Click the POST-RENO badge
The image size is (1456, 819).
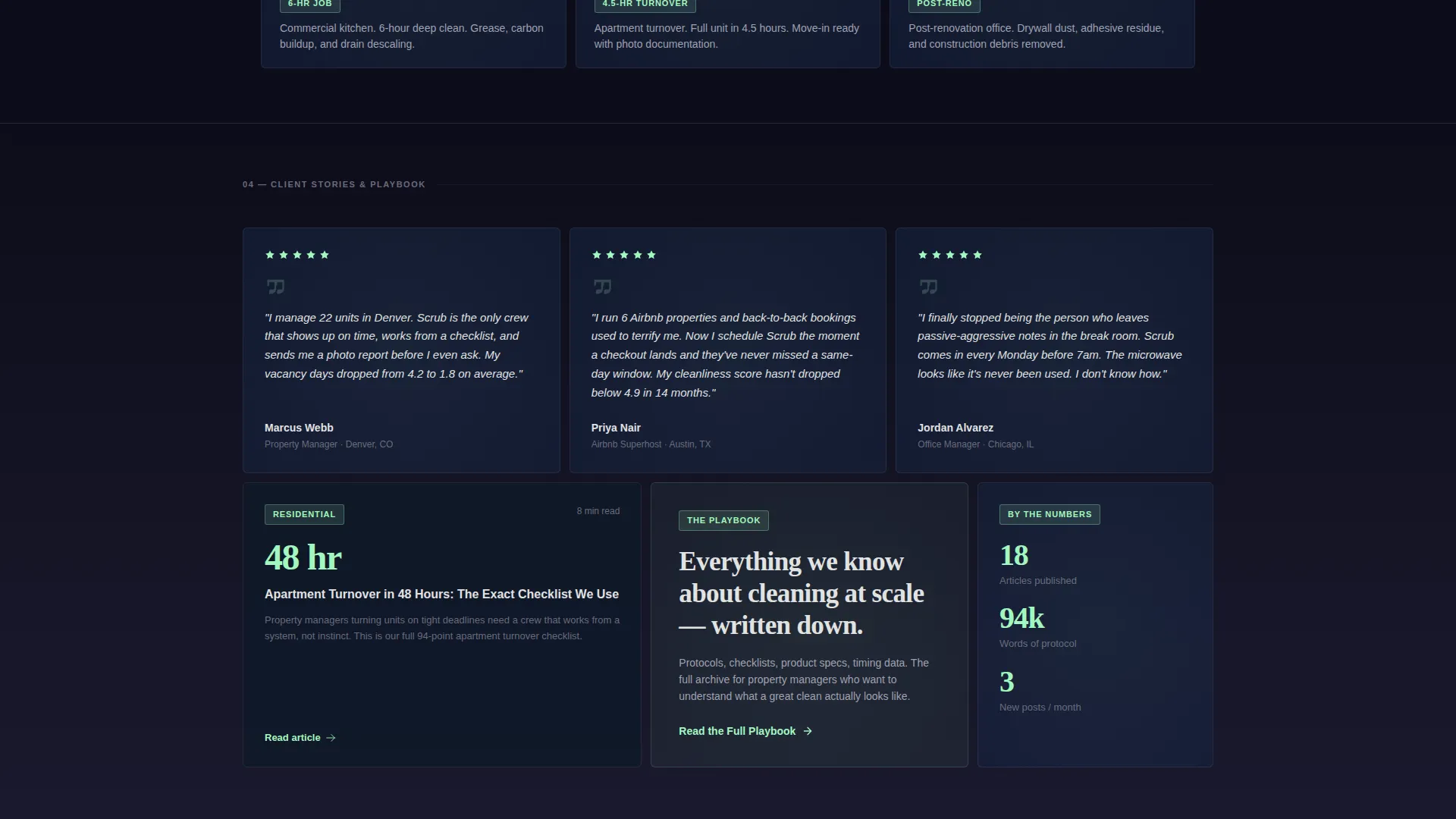(944, 5)
